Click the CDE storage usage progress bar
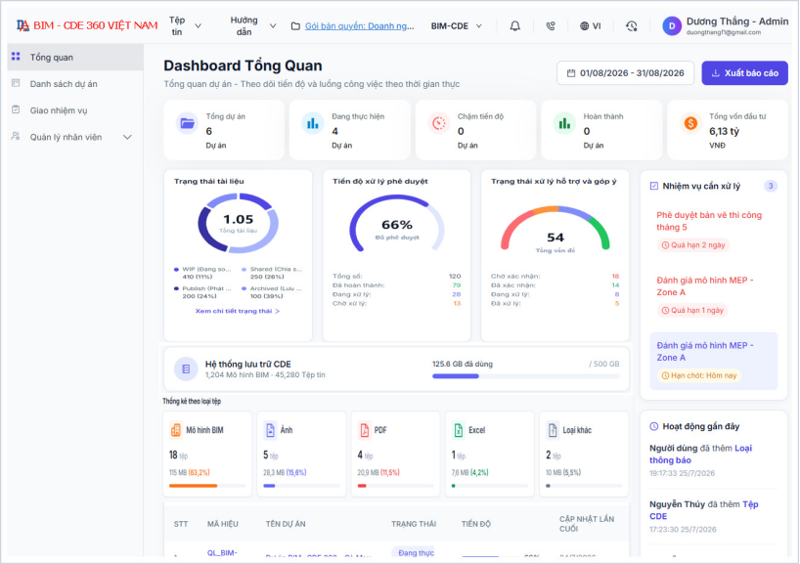This screenshot has width=800, height=564. click(526, 376)
